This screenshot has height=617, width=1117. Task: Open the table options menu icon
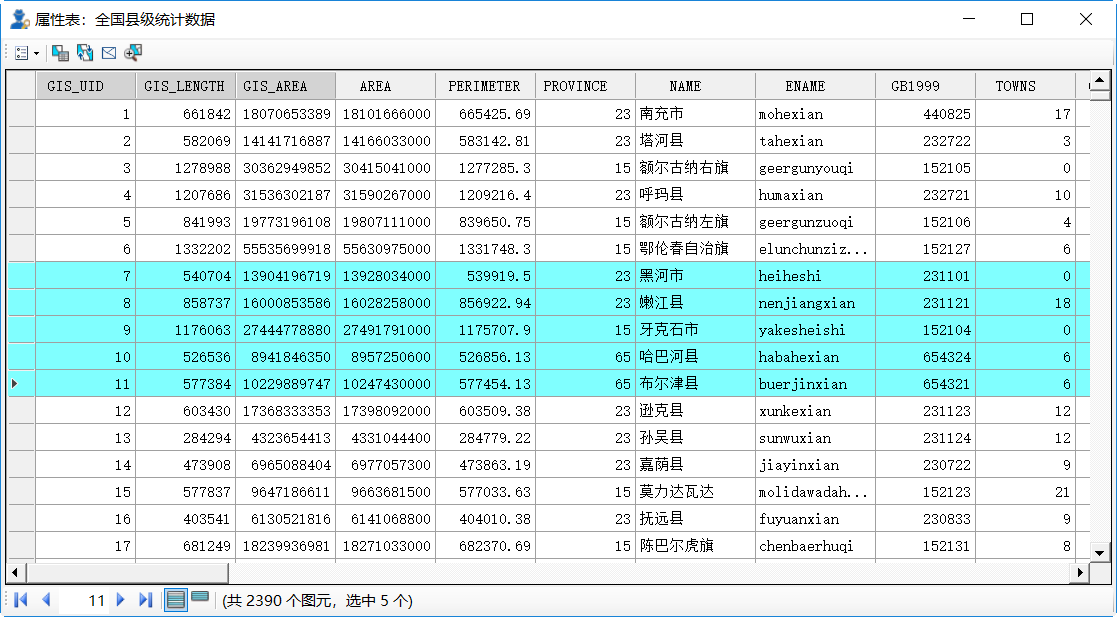[x=22, y=53]
